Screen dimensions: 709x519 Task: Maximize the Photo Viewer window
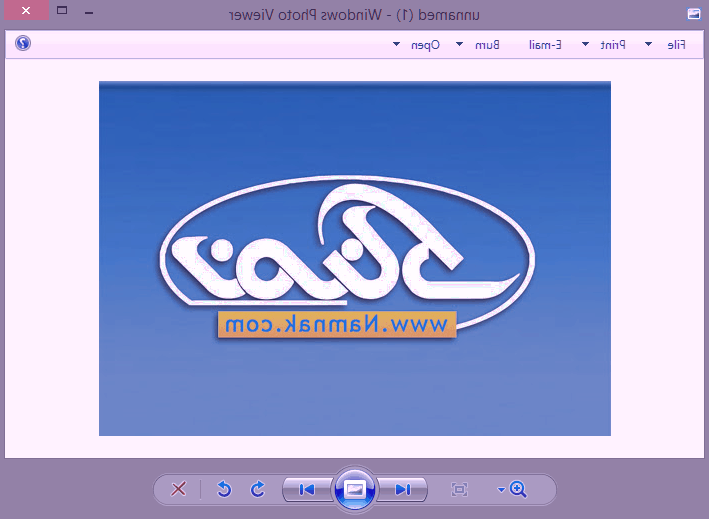click(62, 10)
